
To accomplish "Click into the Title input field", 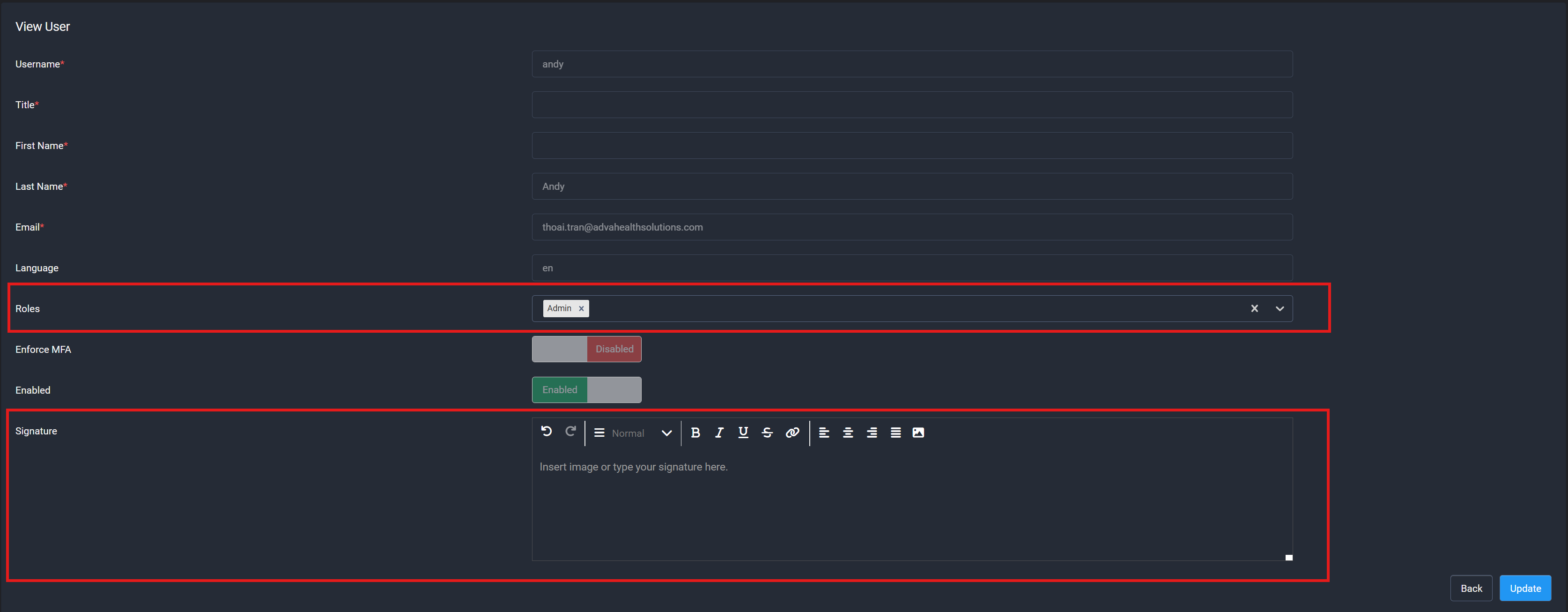I will pos(912,105).
